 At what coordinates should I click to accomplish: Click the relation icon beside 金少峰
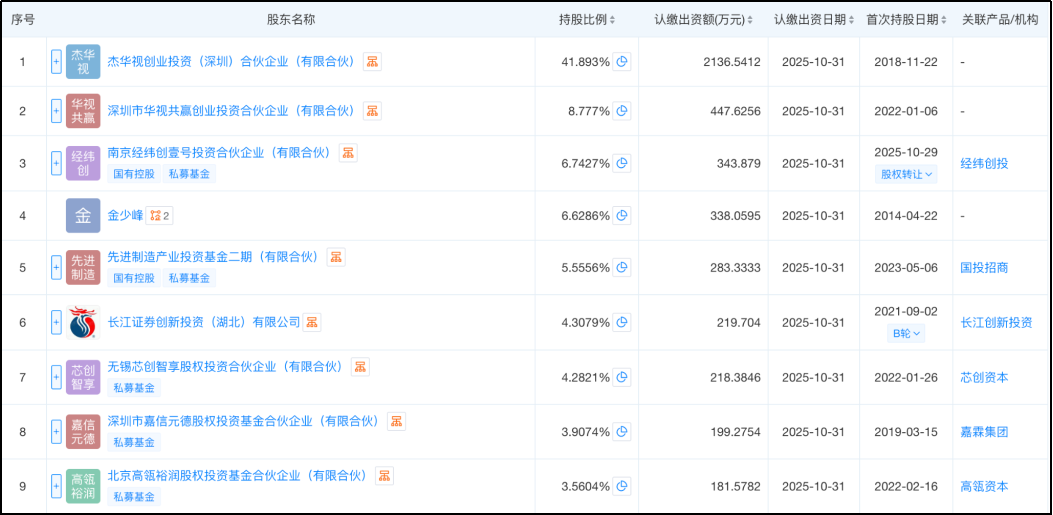pos(159,215)
